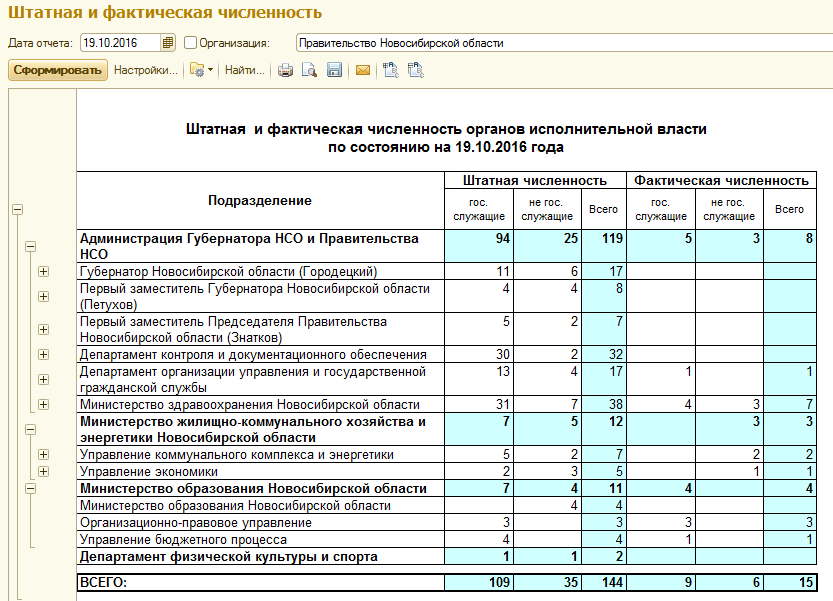Click the report date input field
The width and height of the screenshot is (833, 601).
pyautogui.click(x=120, y=43)
